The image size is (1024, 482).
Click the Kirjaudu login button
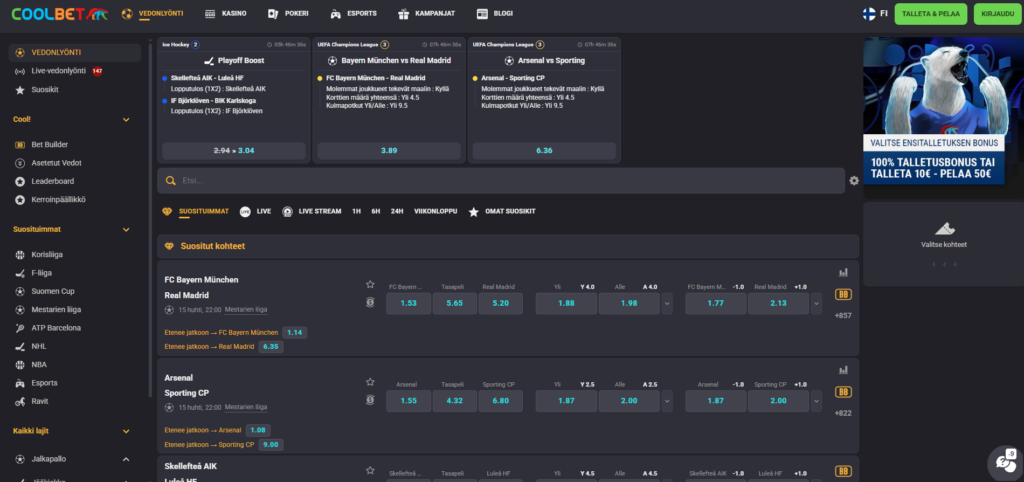tap(997, 14)
